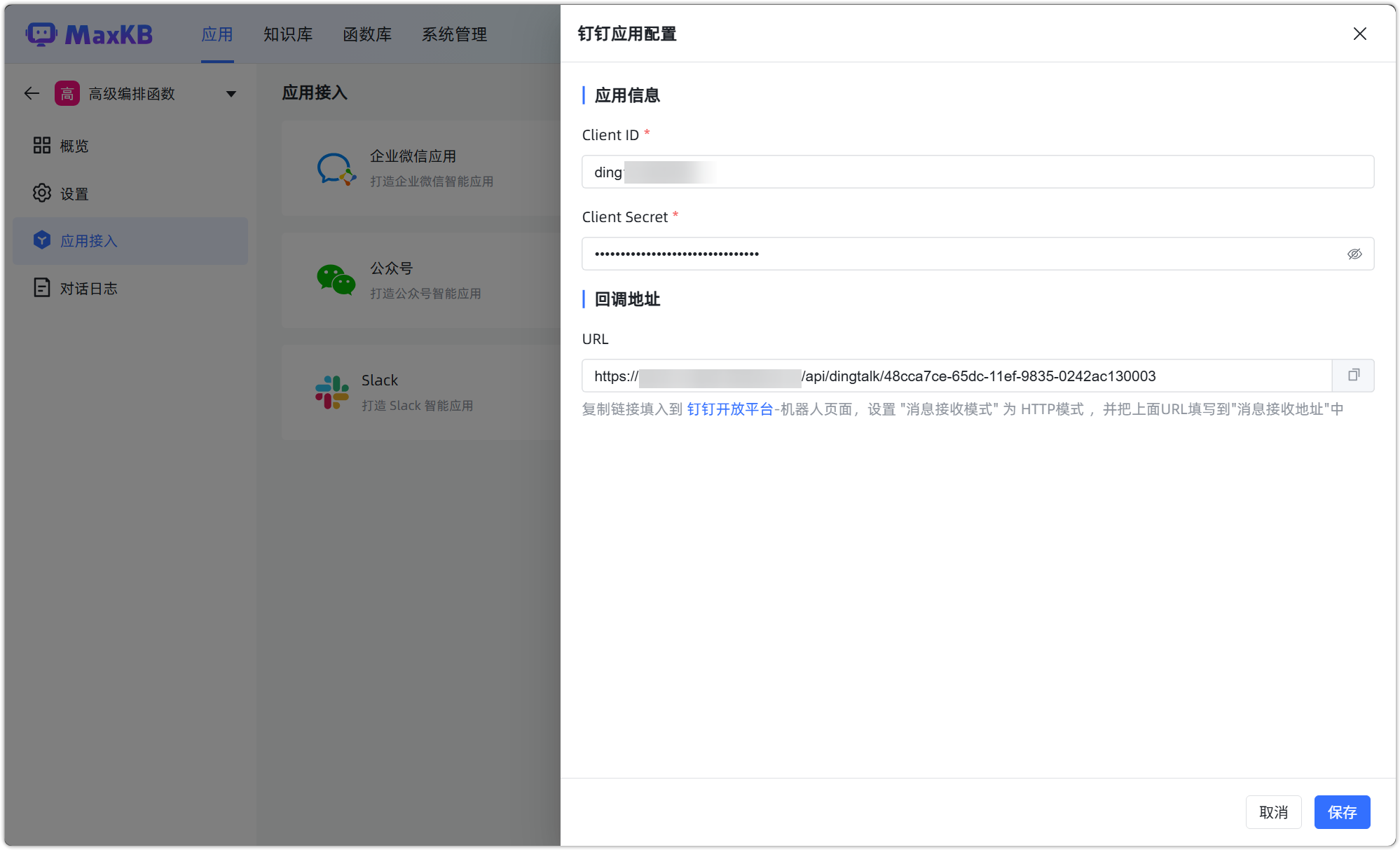Viewport: 1400px width, 850px height.
Task: Open 设置 settings in the sidebar
Action: [x=73, y=193]
